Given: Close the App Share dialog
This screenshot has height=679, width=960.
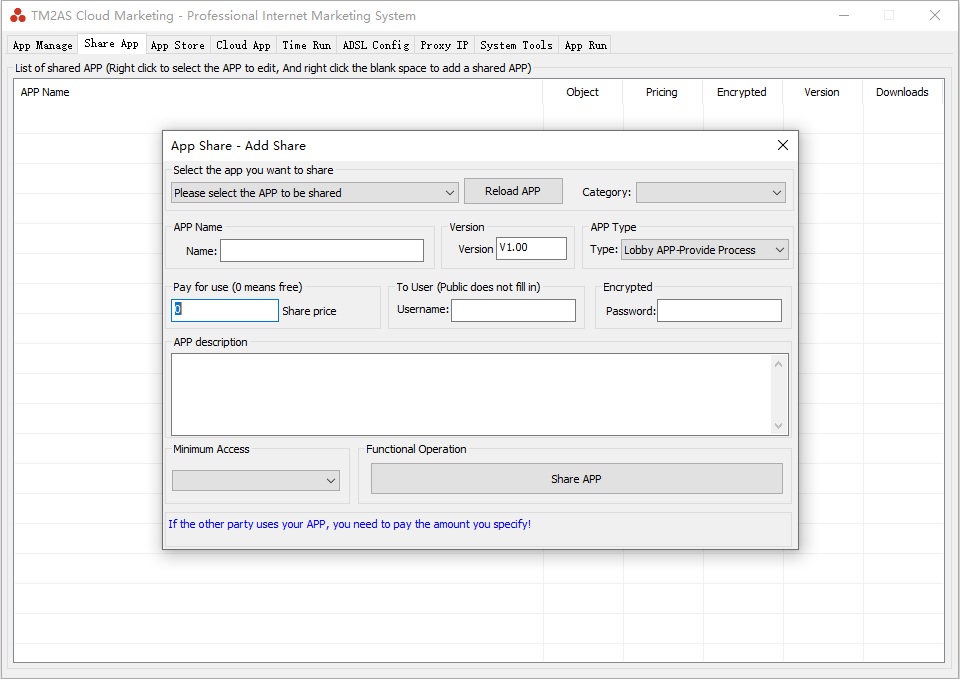Looking at the screenshot, I should pyautogui.click(x=783, y=145).
